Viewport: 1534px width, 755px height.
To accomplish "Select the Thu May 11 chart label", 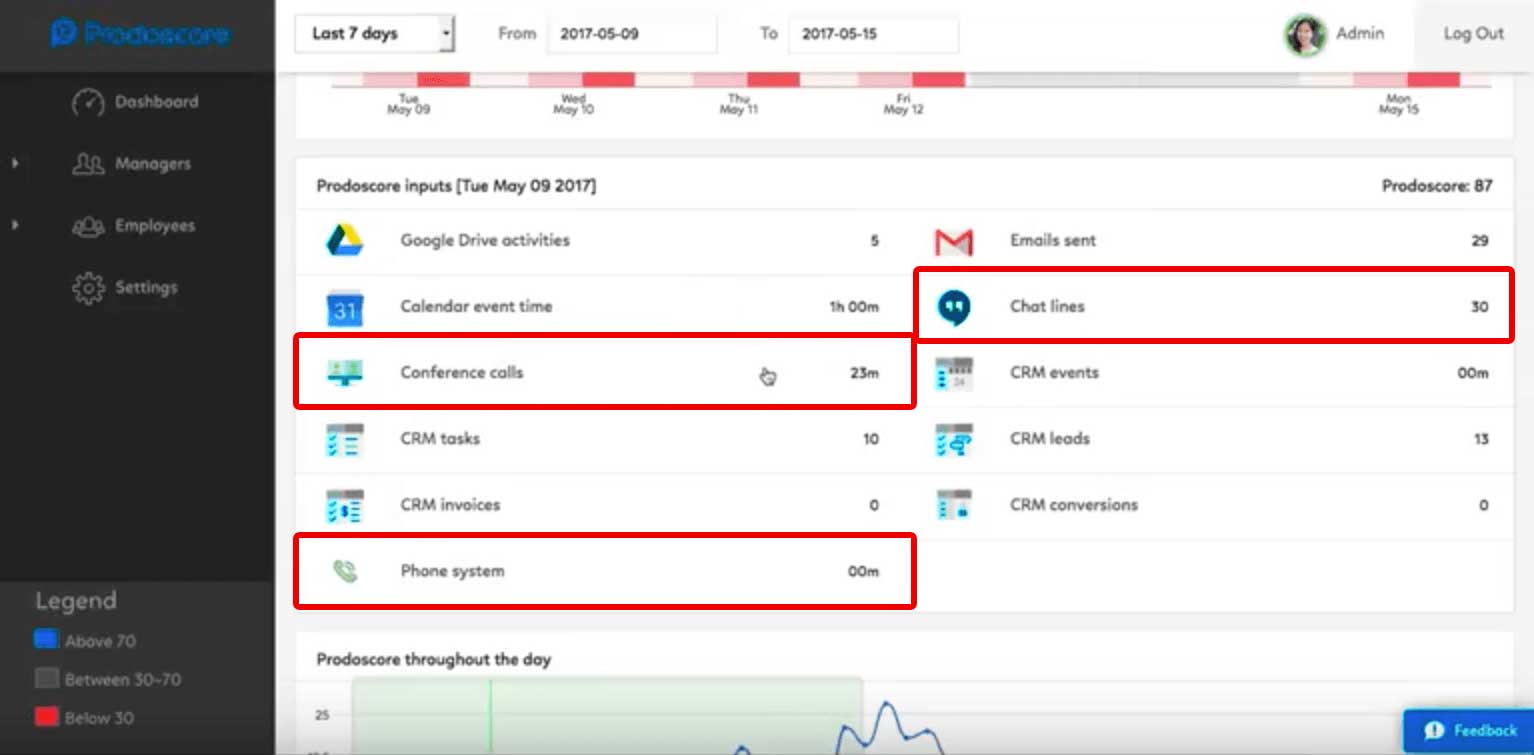I will coord(739,105).
